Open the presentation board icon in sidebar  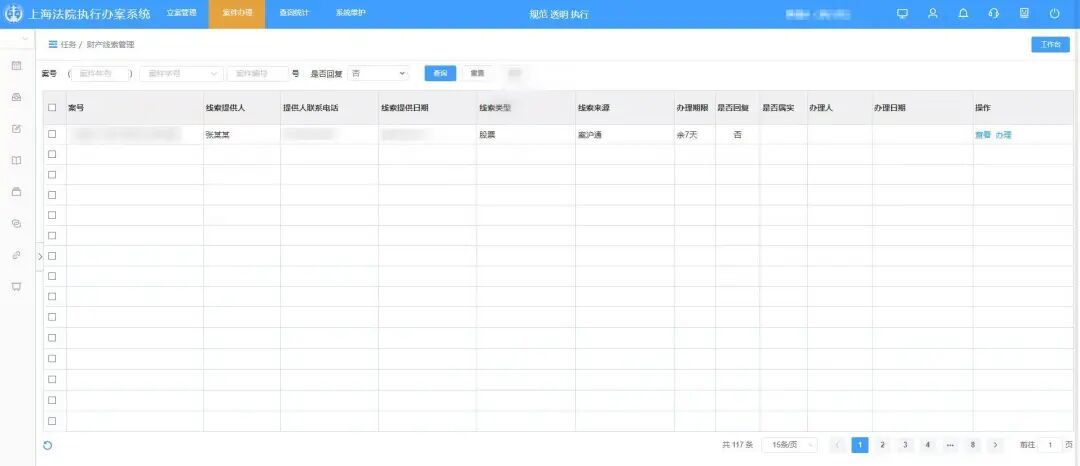click(17, 286)
